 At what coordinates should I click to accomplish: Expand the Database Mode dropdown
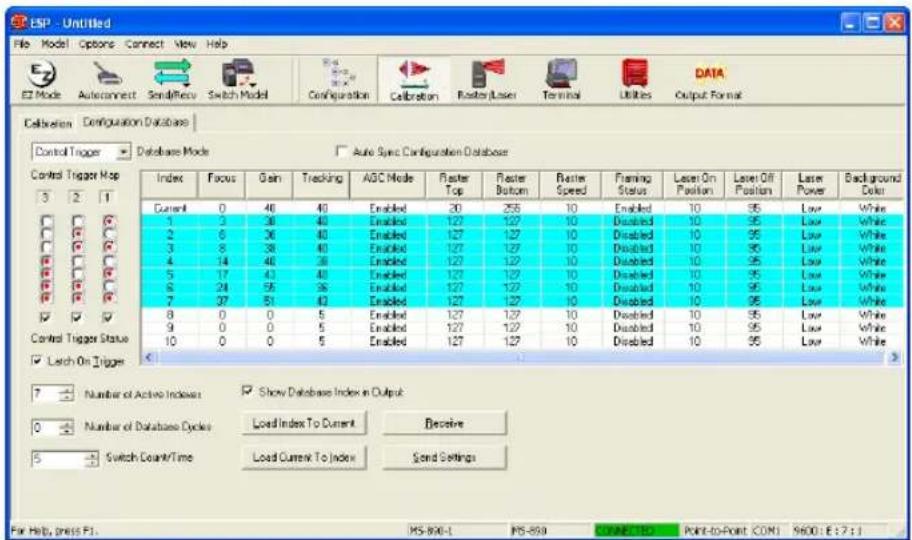pyautogui.click(x=123, y=152)
